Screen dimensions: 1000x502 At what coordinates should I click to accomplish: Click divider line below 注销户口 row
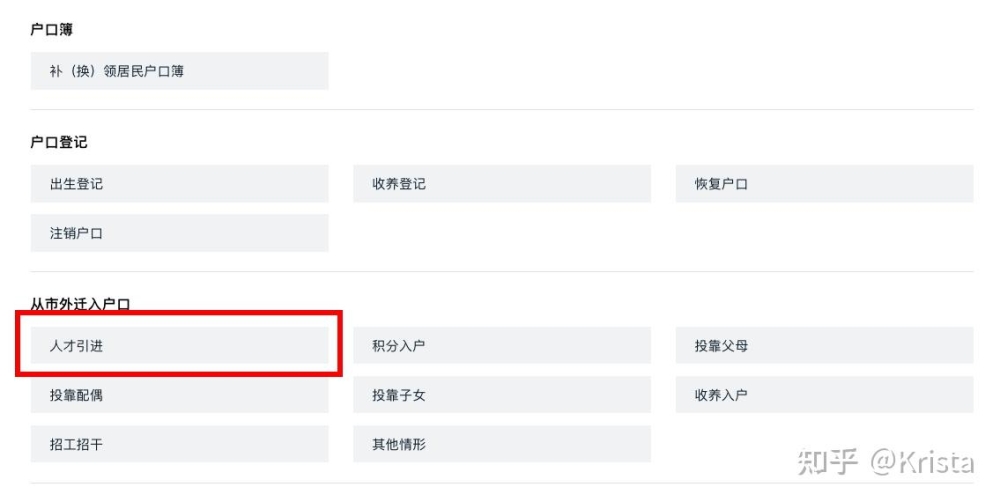tap(502, 272)
